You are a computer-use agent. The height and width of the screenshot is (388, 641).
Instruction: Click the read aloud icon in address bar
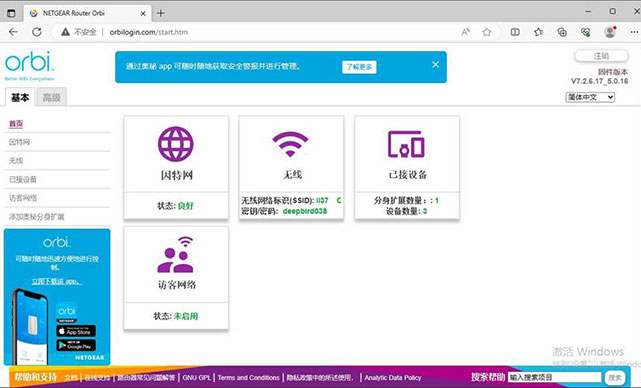tap(465, 32)
